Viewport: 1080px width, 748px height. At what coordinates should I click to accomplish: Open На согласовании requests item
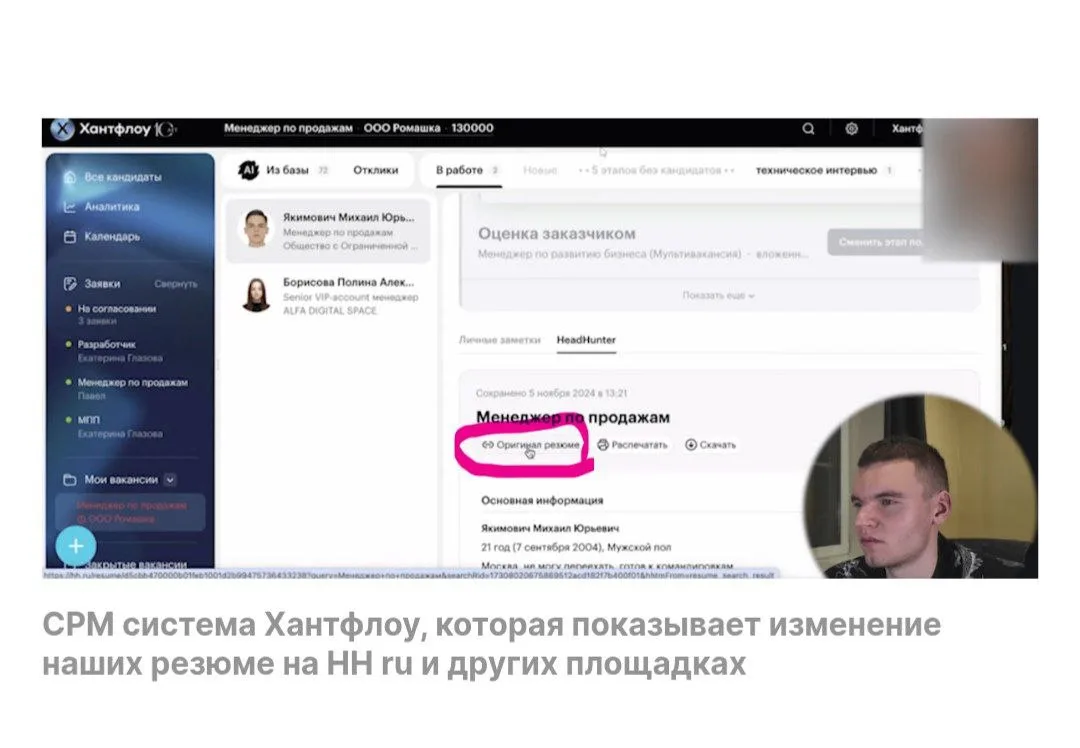point(116,314)
